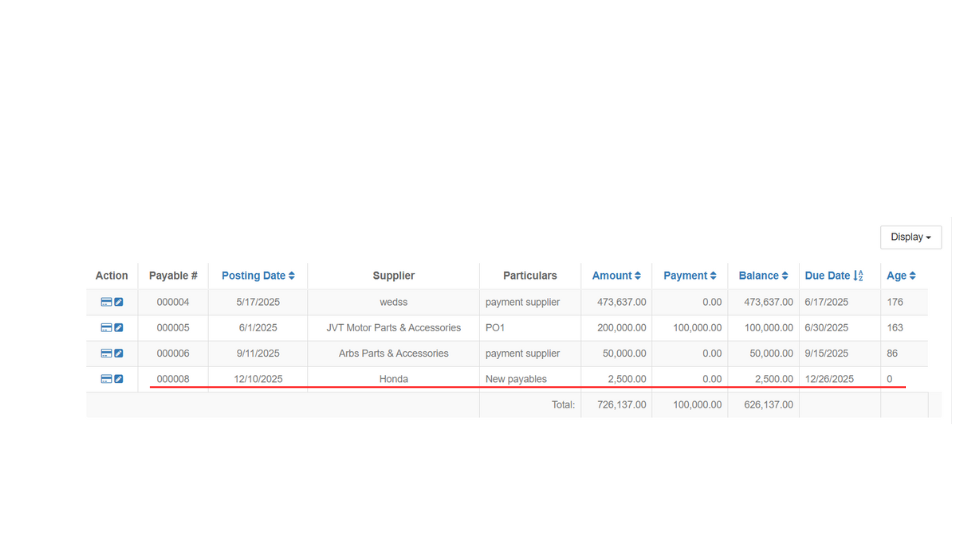Open payment icon for payable 000005
This screenshot has width=960, height=540.
click(x=106, y=328)
